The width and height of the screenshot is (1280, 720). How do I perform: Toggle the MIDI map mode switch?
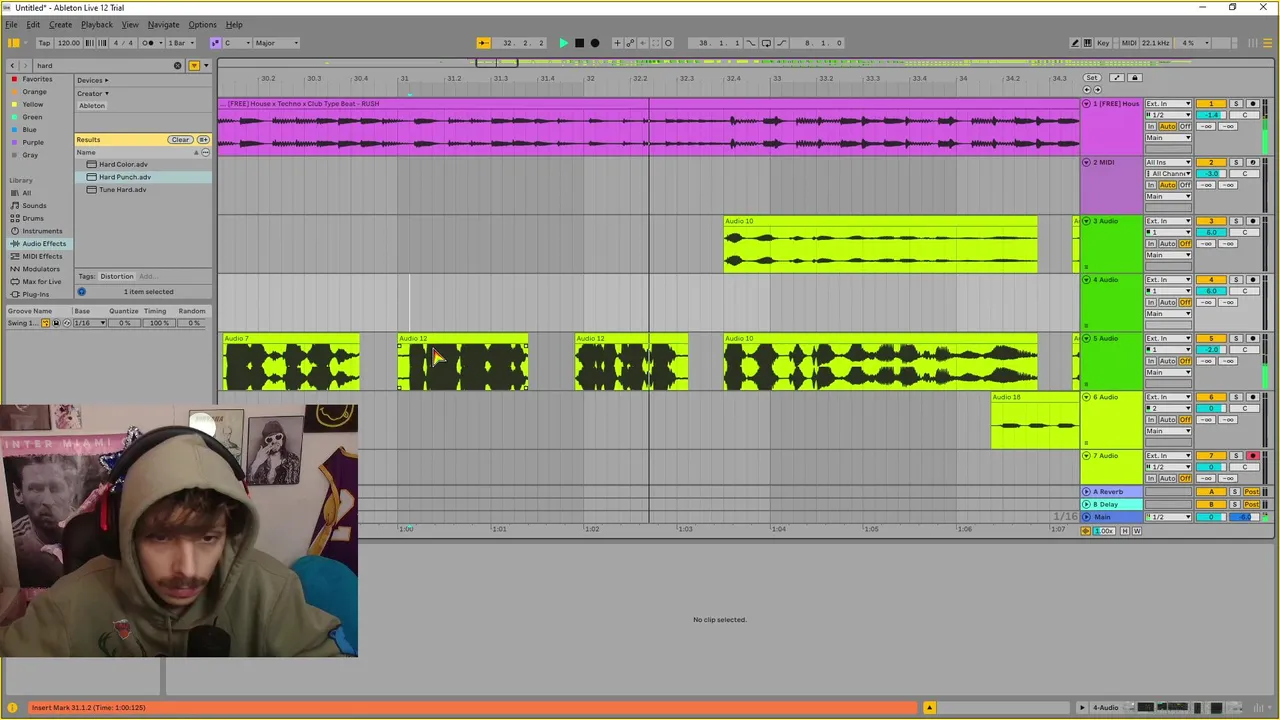pyautogui.click(x=1129, y=43)
